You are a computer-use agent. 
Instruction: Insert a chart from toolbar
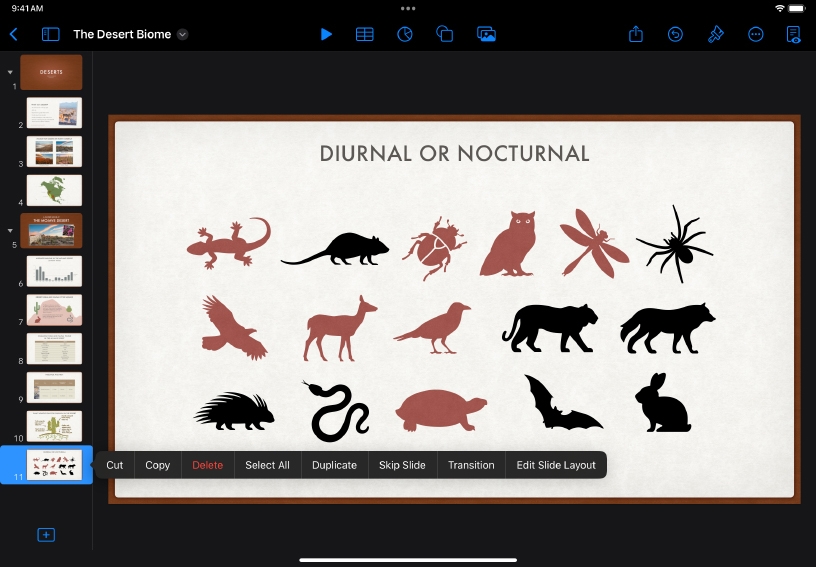click(405, 34)
